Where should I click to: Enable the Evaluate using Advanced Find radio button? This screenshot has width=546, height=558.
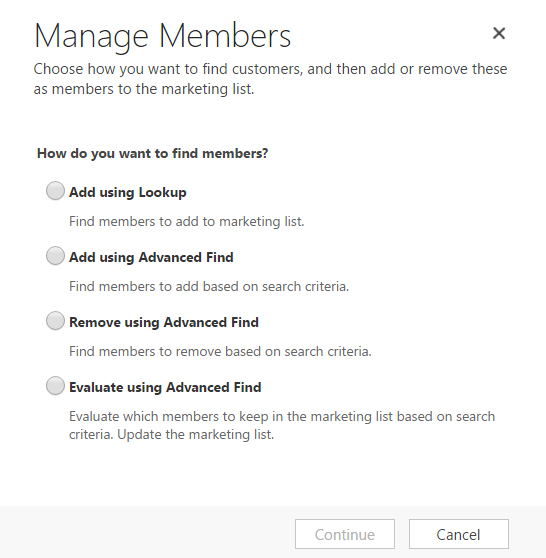(x=55, y=386)
